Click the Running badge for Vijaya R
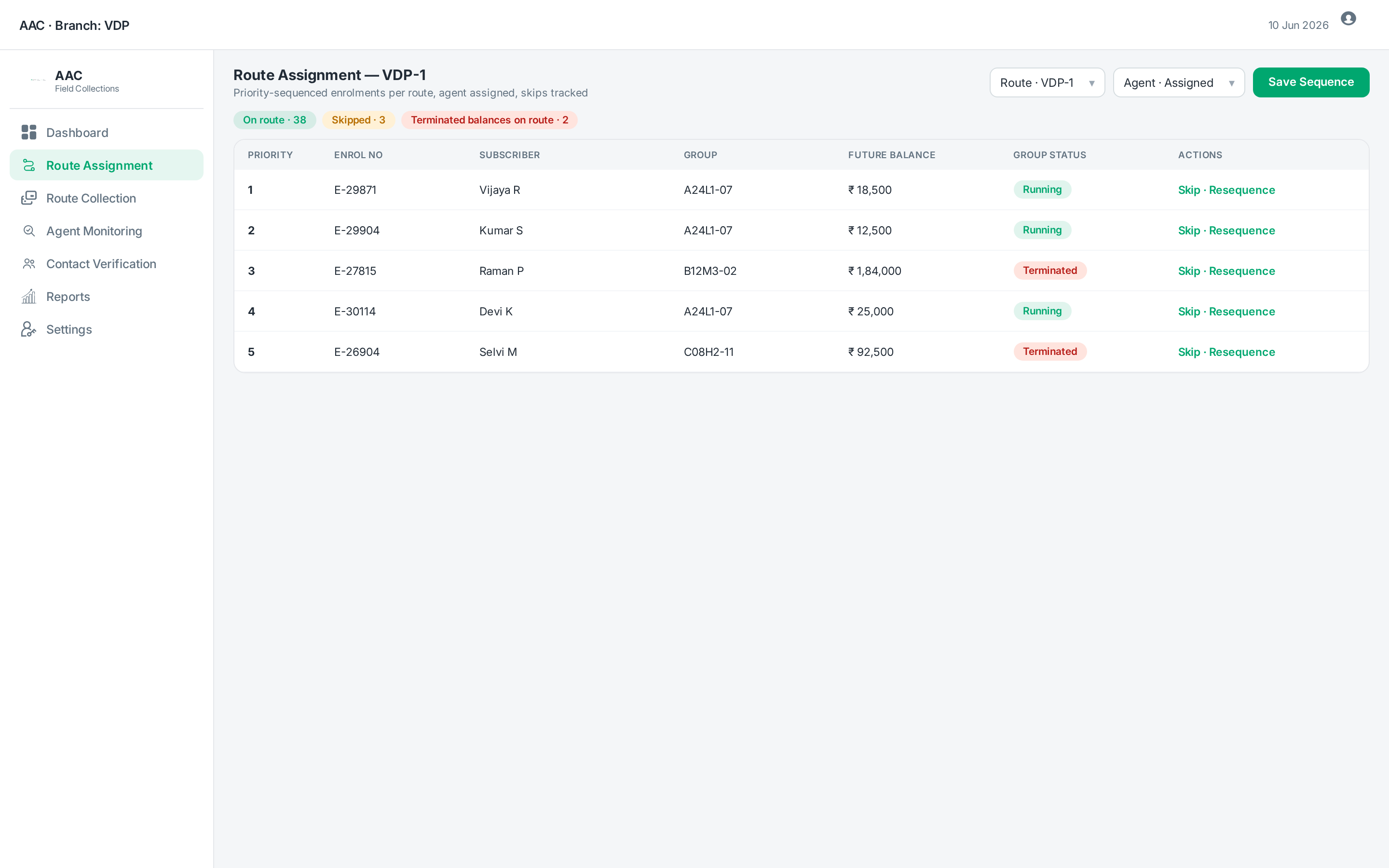The image size is (1389, 868). (x=1042, y=190)
